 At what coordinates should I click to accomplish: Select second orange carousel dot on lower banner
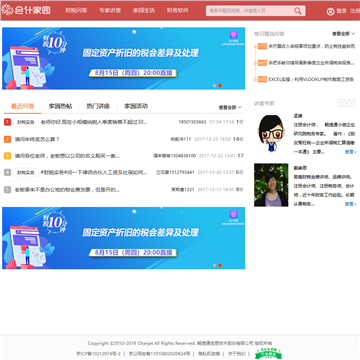pos(220,265)
